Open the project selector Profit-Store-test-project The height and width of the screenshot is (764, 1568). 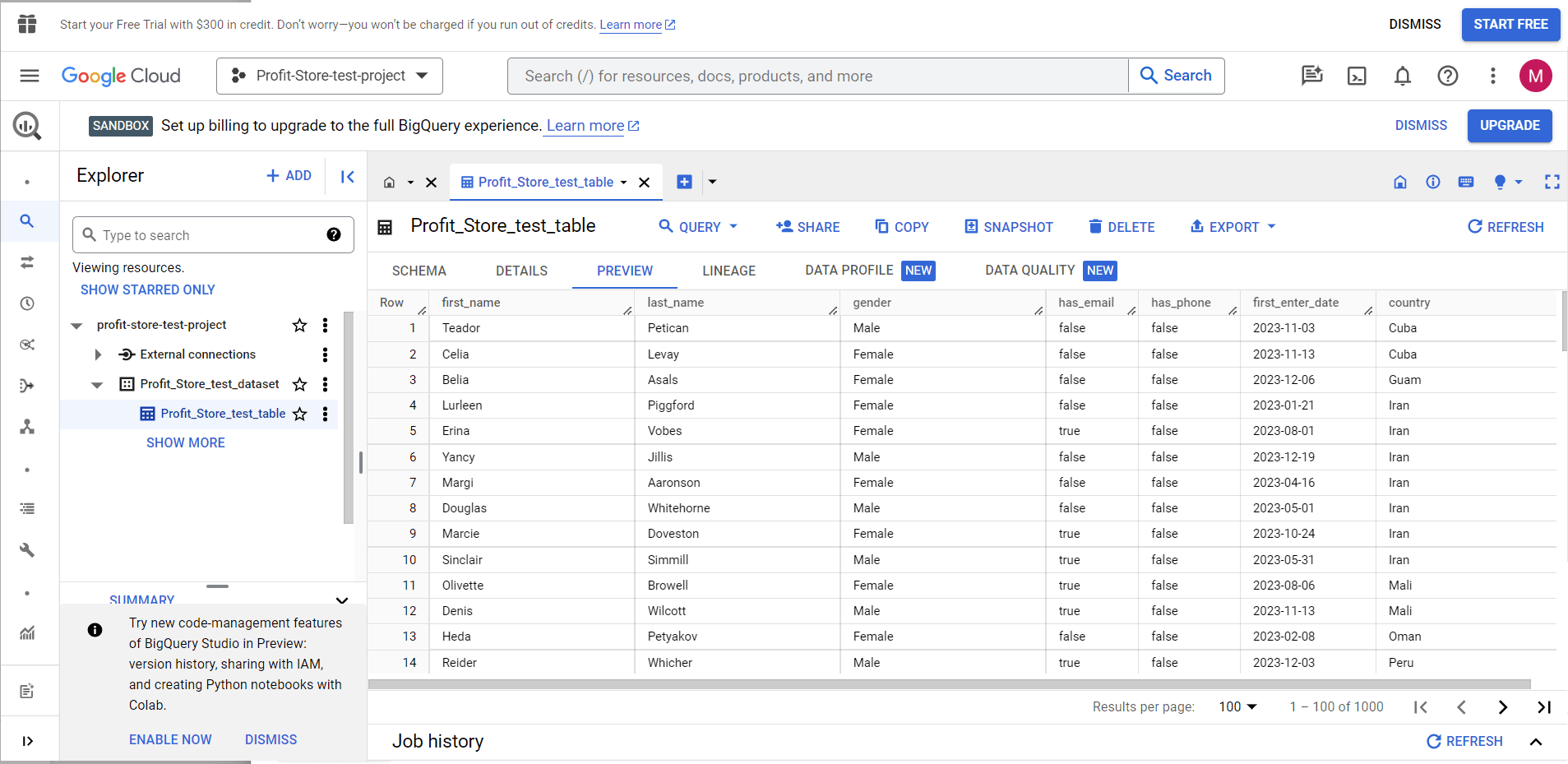click(330, 76)
